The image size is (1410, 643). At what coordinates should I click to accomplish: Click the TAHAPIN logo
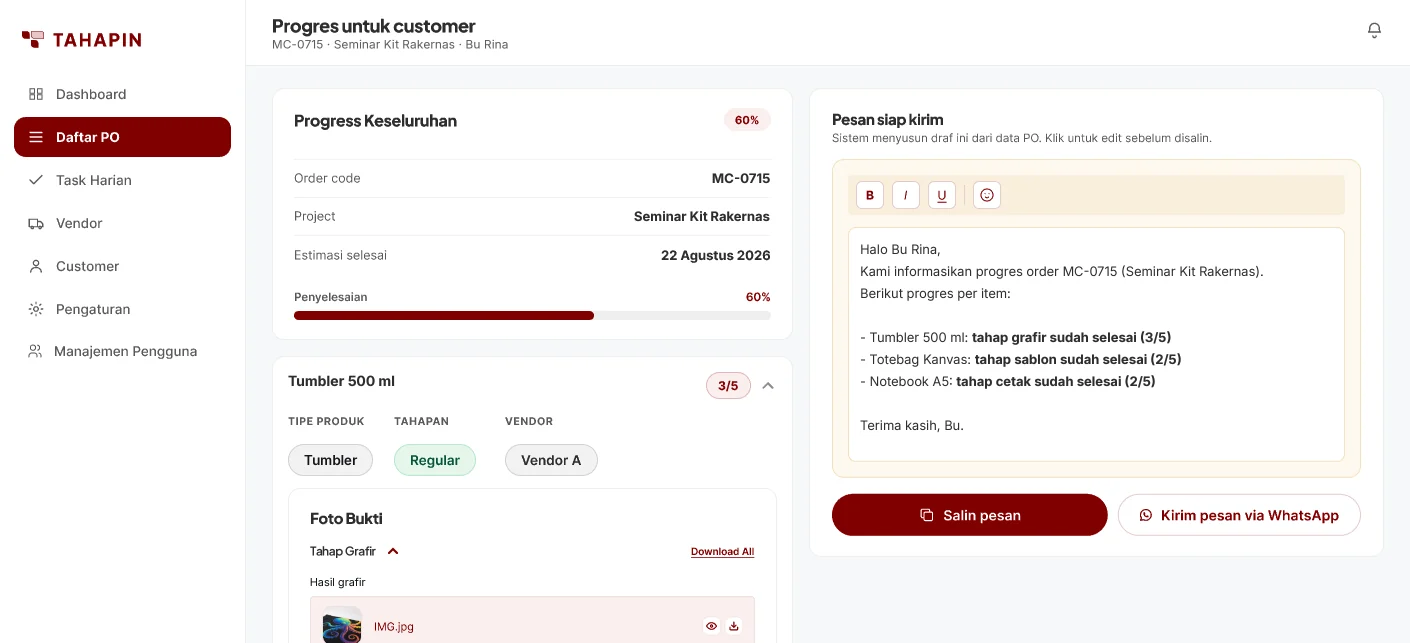pyautogui.click(x=81, y=40)
